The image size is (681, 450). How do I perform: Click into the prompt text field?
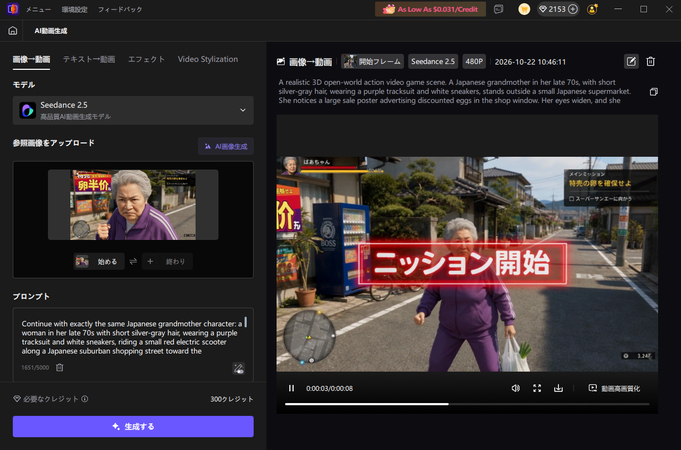click(130, 338)
